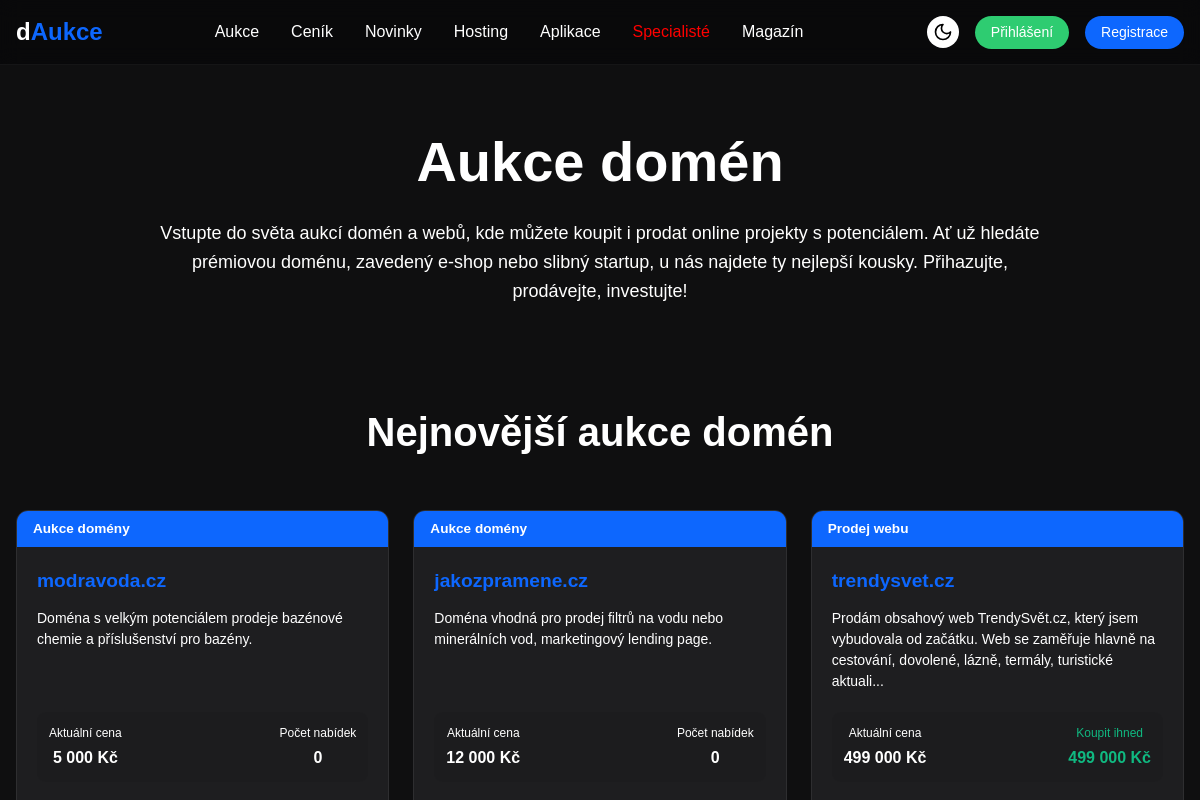Click the green 499 000 Kč buy-now price
1200x800 pixels.
point(1109,758)
